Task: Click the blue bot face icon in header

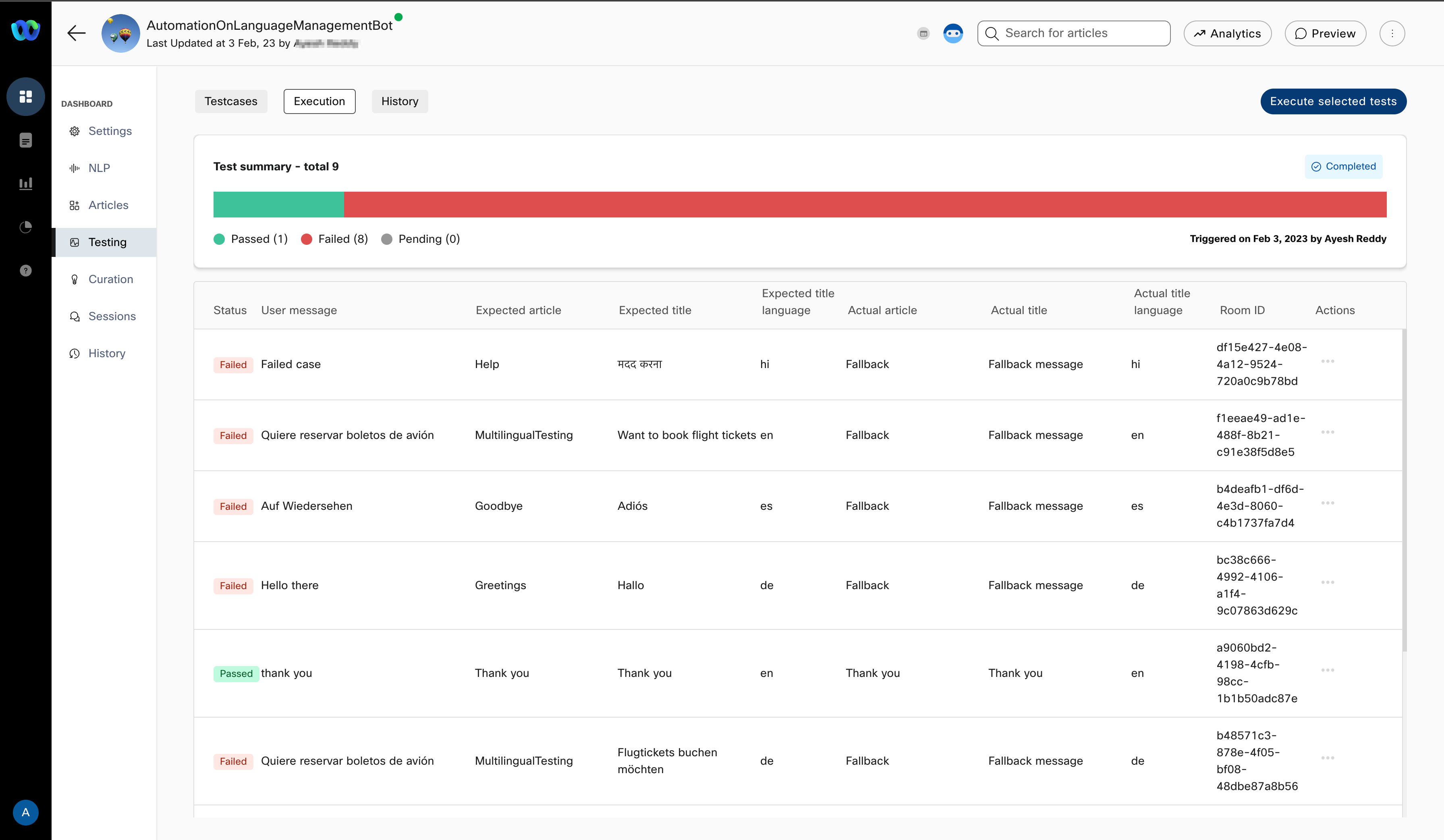Action: (x=953, y=33)
